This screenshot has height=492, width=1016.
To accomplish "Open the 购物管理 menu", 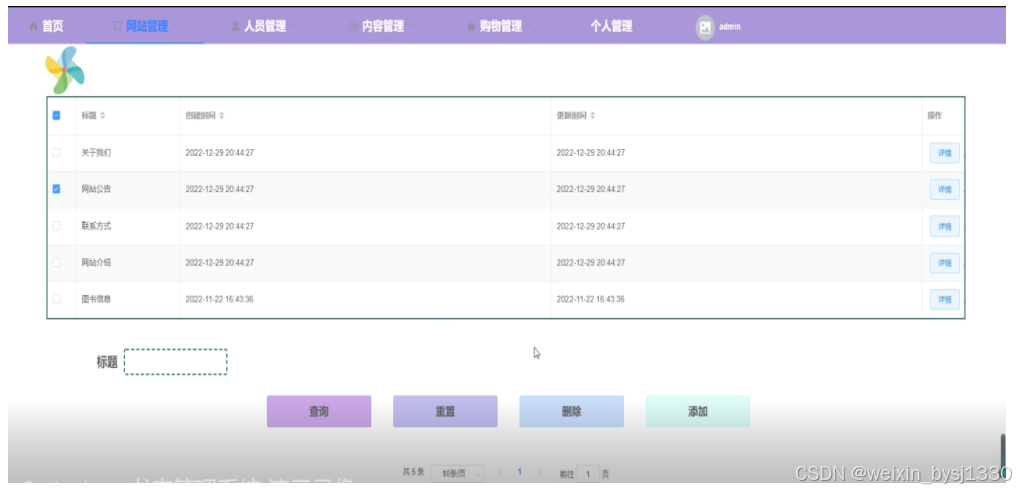I will 499,27.
